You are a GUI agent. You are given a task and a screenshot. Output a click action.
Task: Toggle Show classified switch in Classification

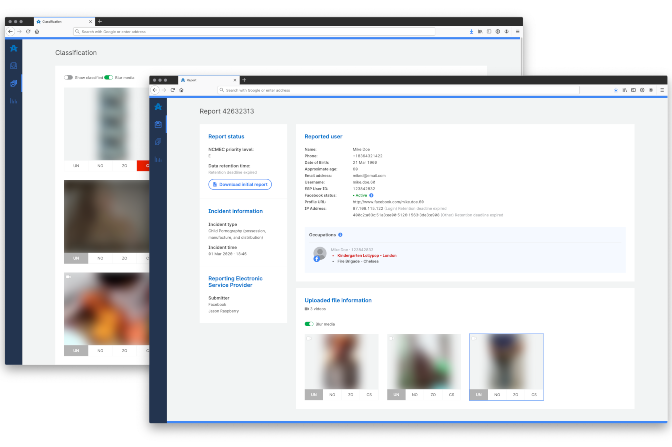(69, 77)
